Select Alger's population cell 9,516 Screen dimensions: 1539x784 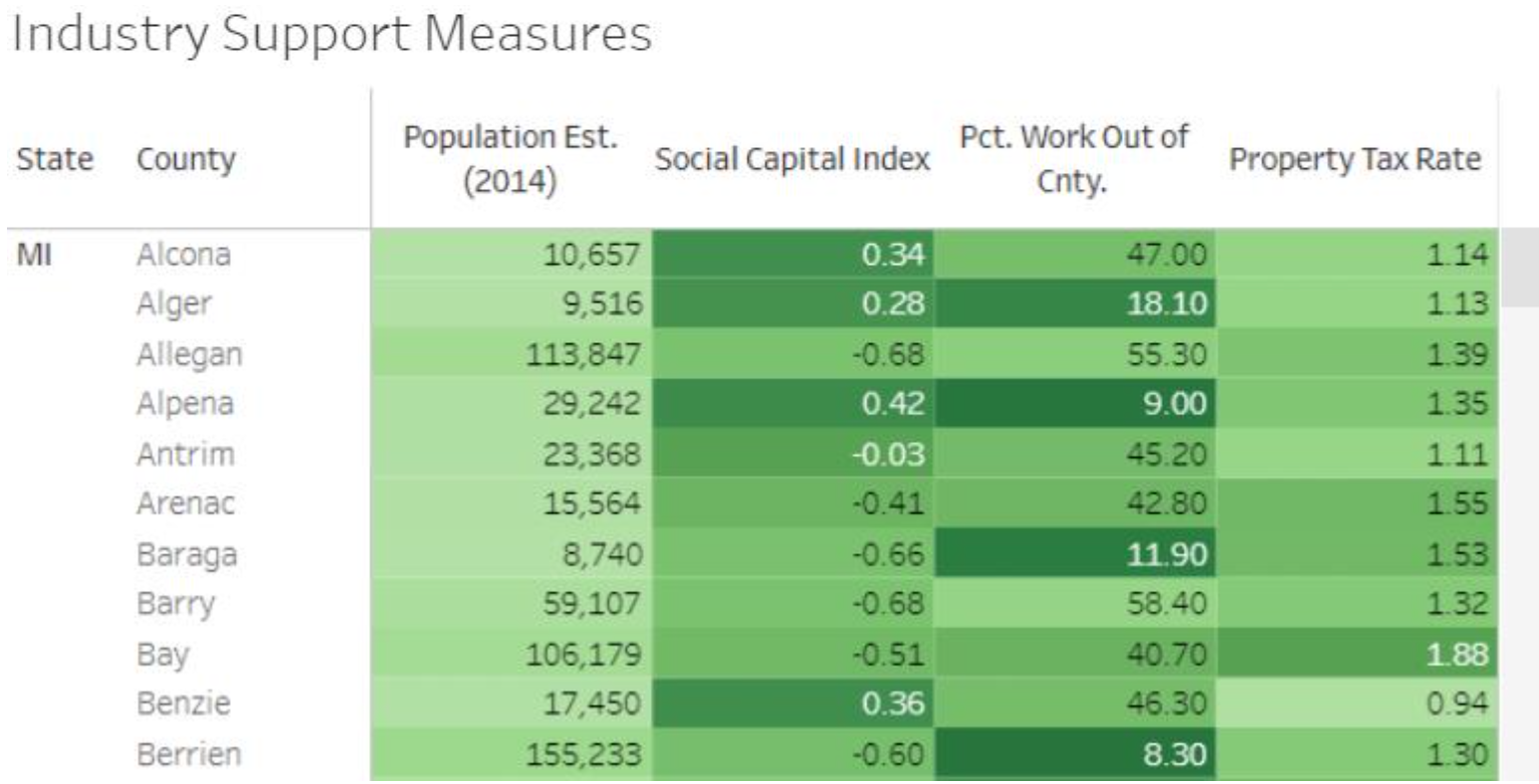tap(599, 304)
